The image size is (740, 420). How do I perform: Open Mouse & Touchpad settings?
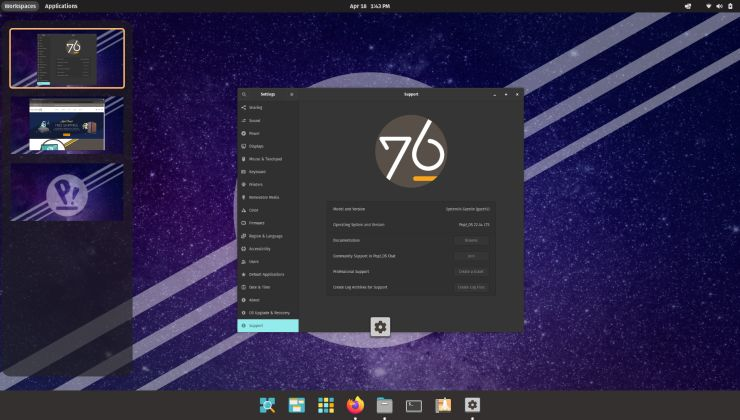(x=268, y=159)
